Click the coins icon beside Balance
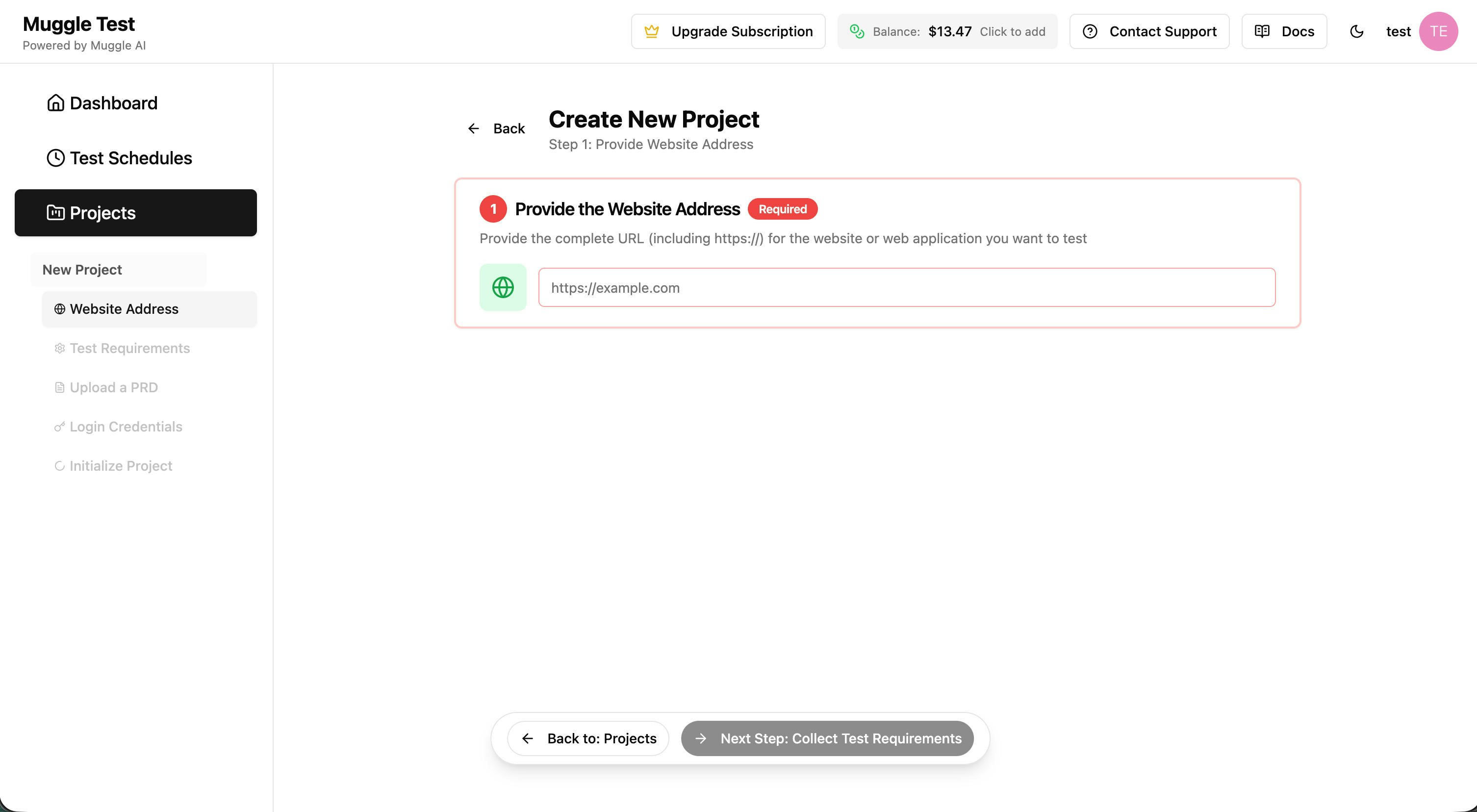 (x=857, y=31)
